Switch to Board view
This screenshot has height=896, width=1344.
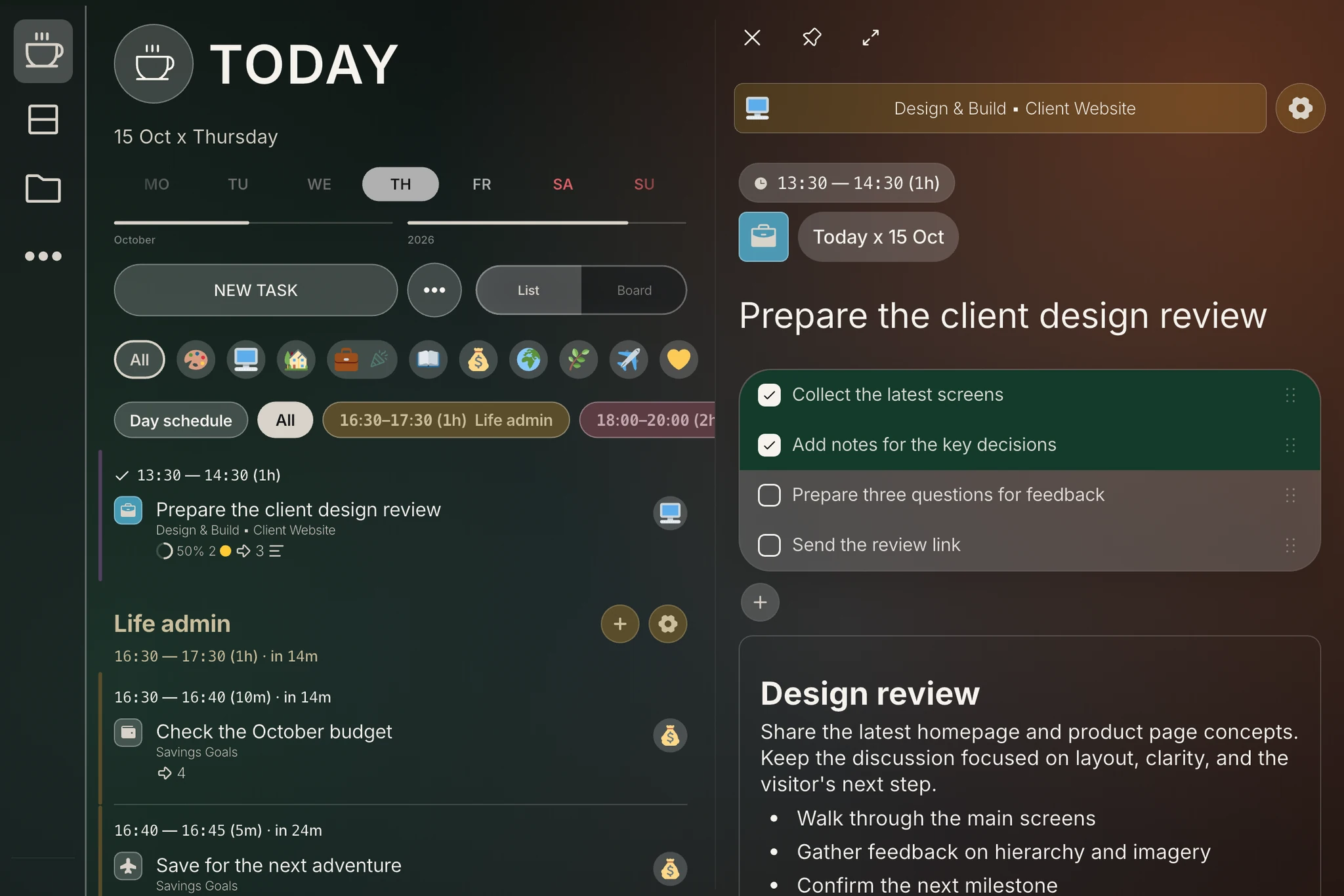(x=634, y=290)
